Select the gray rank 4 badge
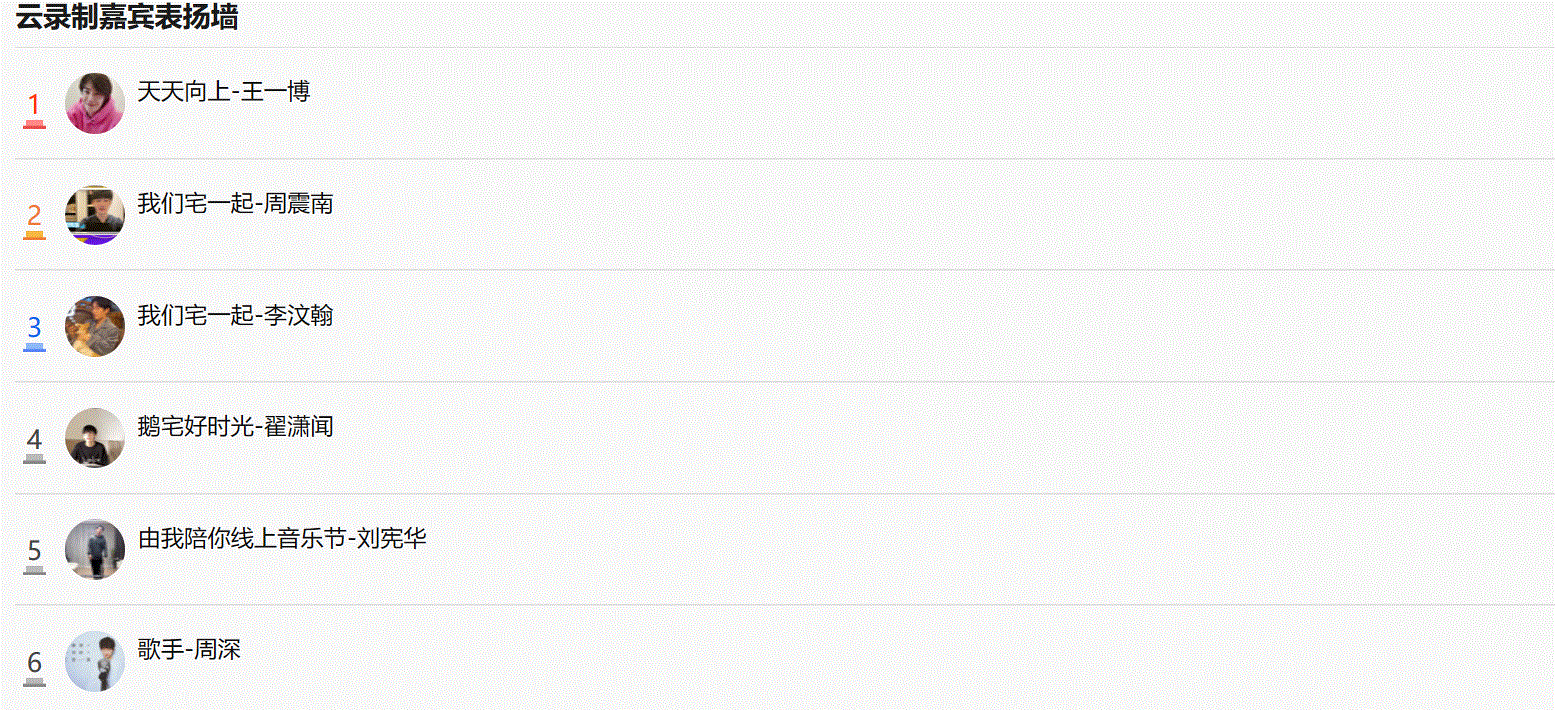 point(34,444)
